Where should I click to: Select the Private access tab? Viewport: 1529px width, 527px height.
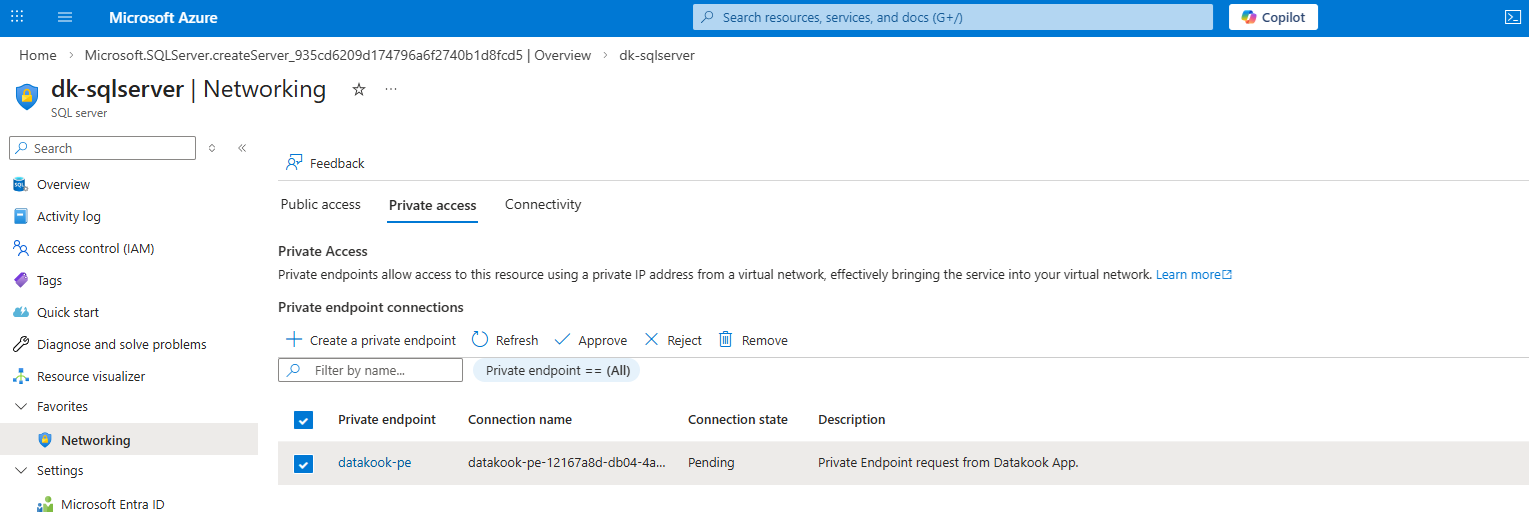[432, 205]
